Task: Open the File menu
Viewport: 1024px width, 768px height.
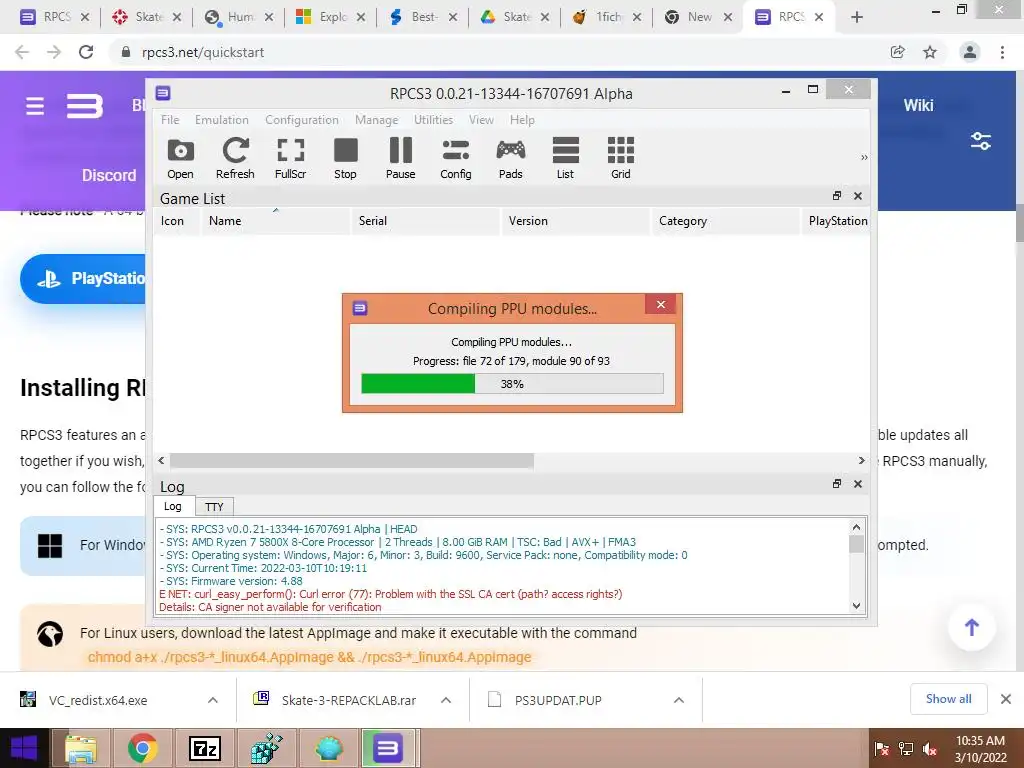Action: click(170, 120)
